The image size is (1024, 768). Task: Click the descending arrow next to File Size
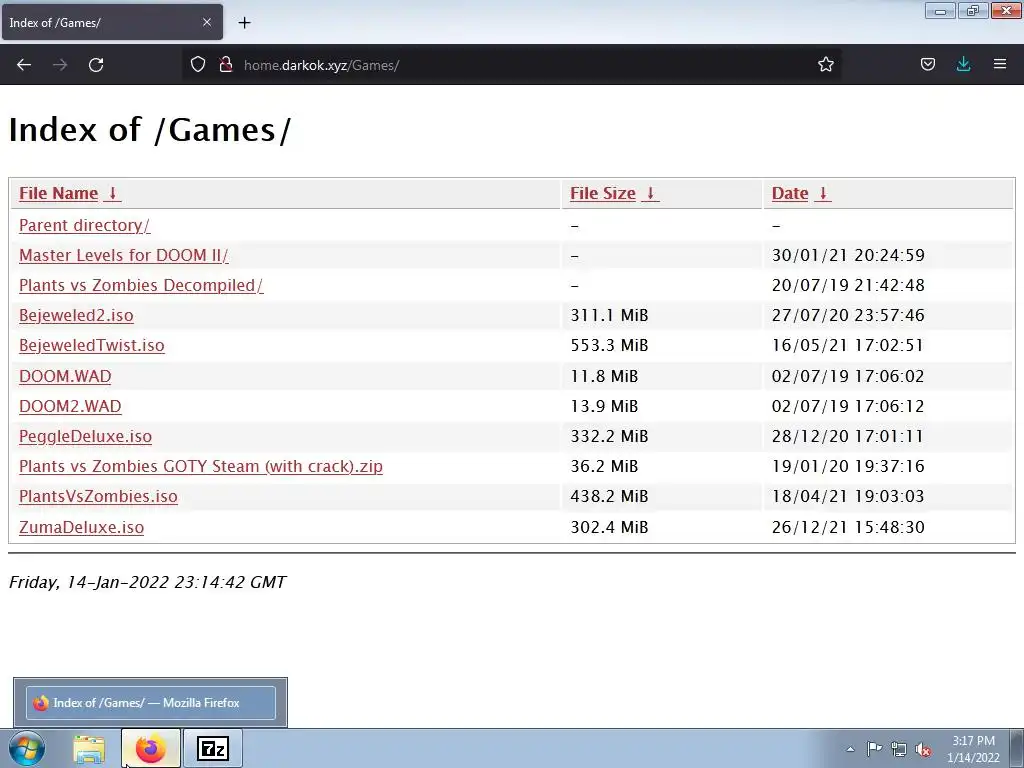pos(650,193)
